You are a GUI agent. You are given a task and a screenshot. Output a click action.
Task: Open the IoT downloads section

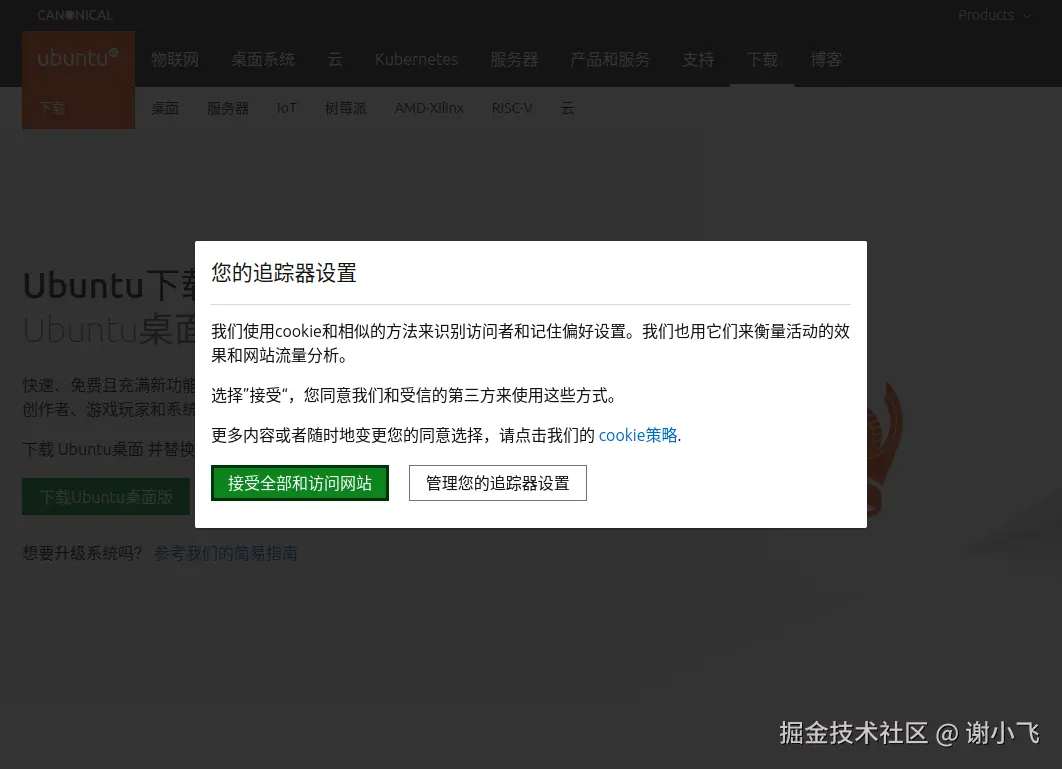click(x=287, y=108)
